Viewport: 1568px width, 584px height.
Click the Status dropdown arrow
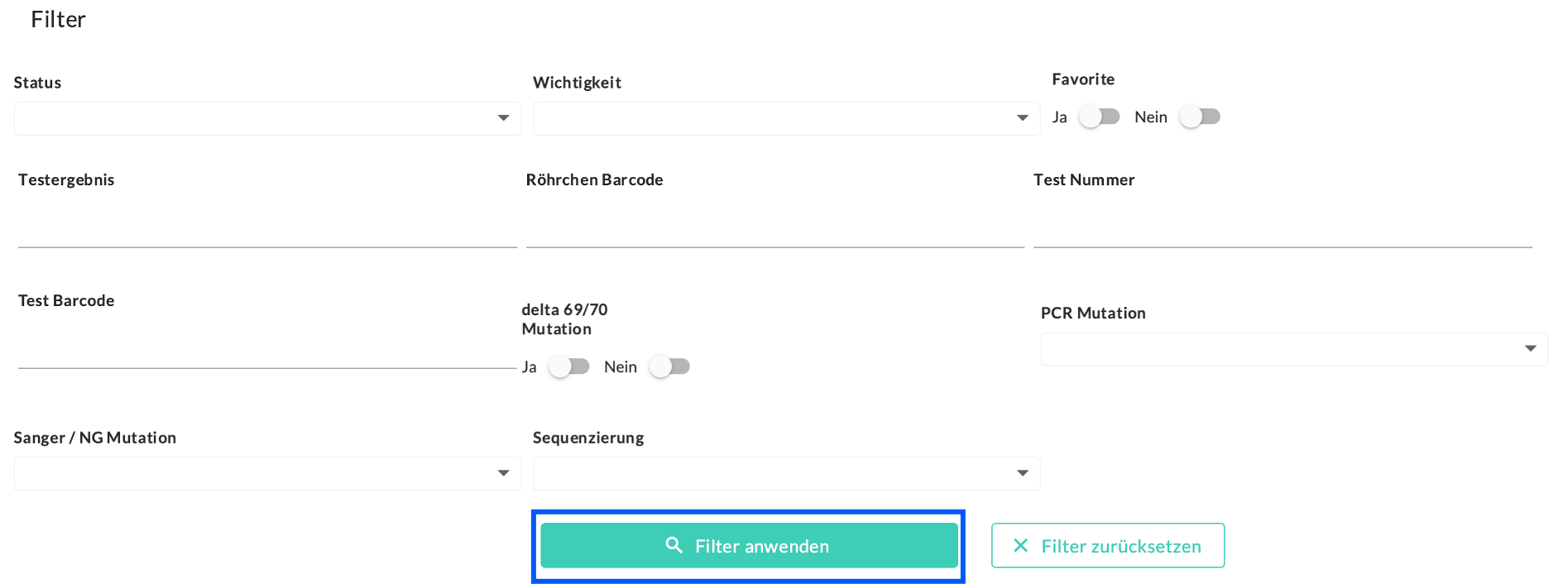pos(503,118)
